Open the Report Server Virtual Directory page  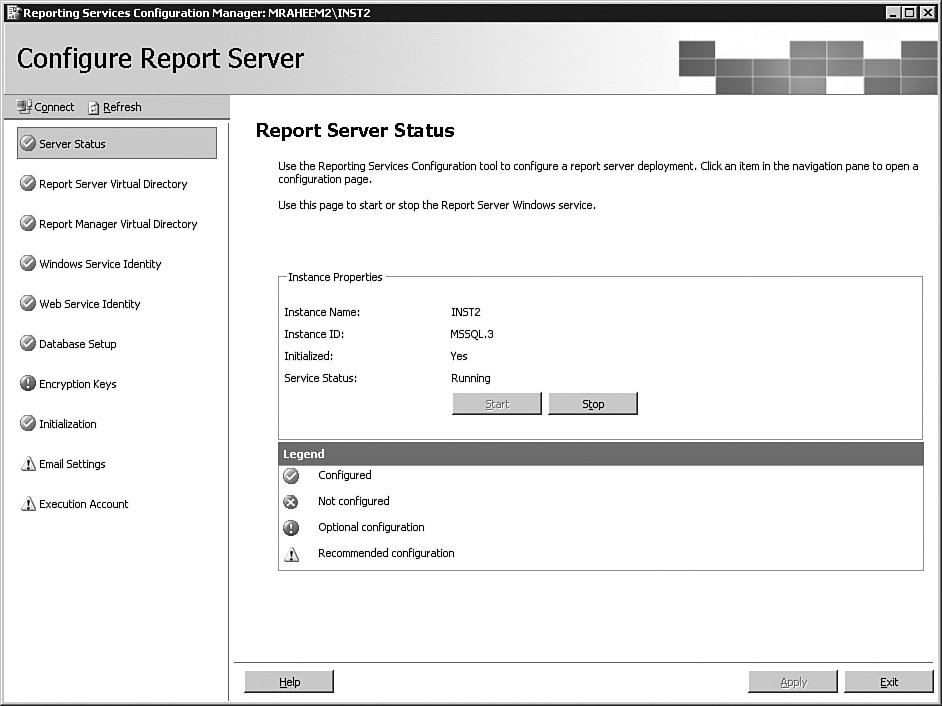[x=113, y=184]
